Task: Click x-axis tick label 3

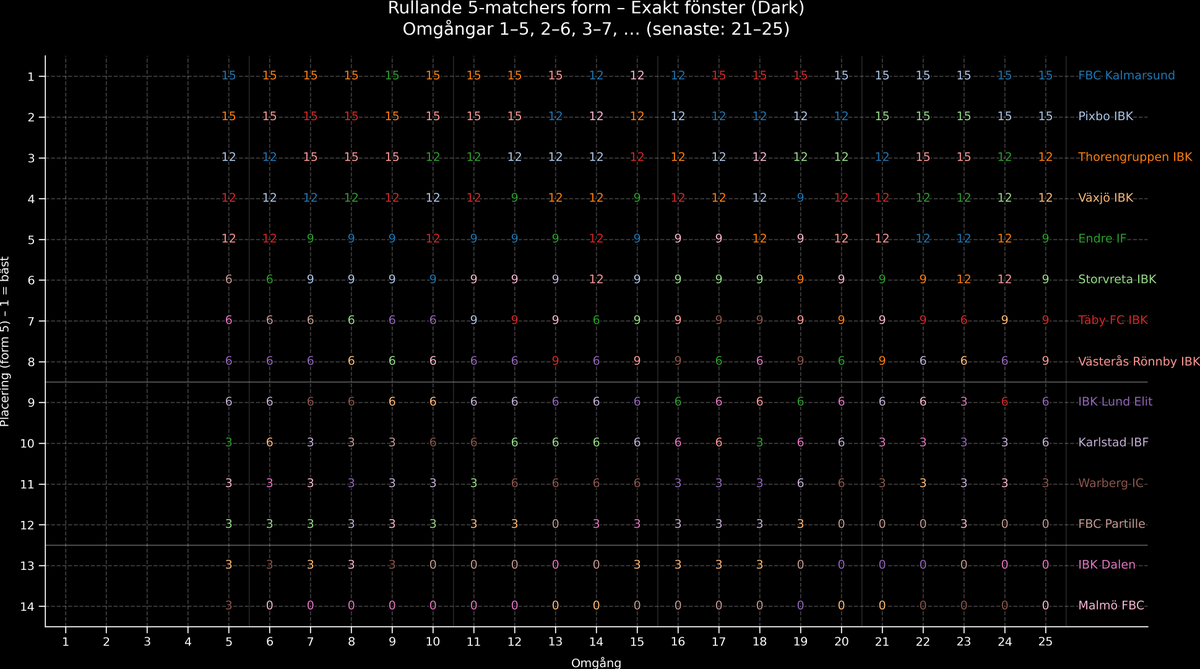Action: coord(147,641)
